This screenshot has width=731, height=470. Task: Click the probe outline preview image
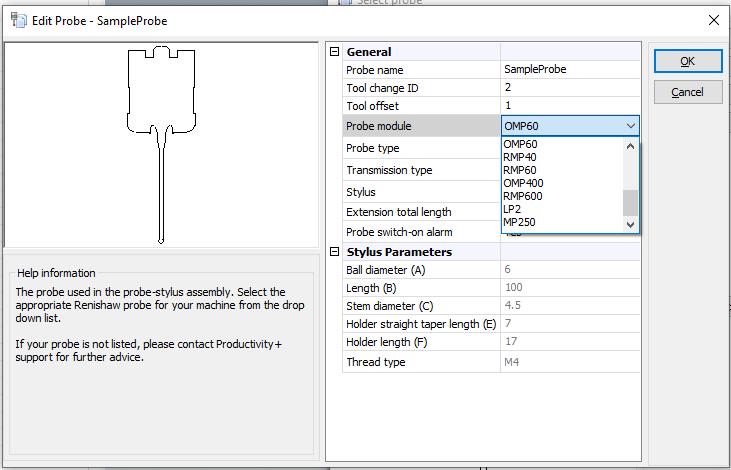pos(161,145)
